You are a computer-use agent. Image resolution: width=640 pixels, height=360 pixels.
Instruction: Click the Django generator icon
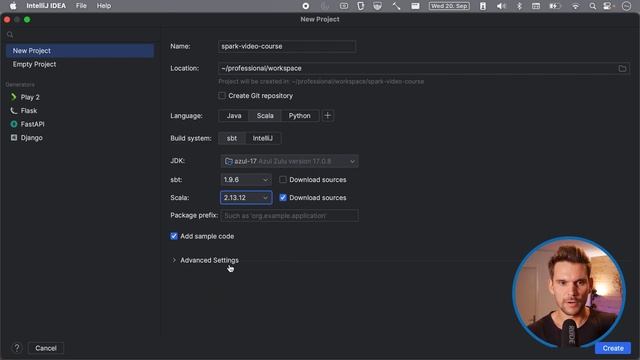pyautogui.click(x=13, y=138)
